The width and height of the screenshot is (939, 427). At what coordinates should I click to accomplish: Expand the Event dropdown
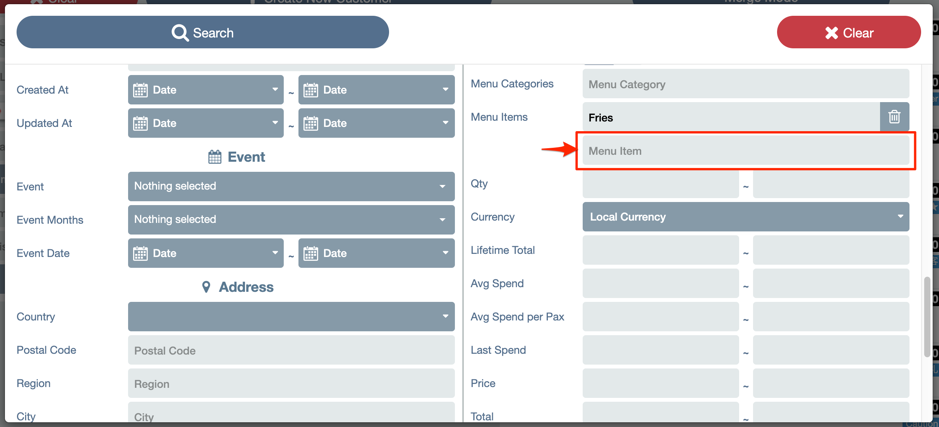291,186
